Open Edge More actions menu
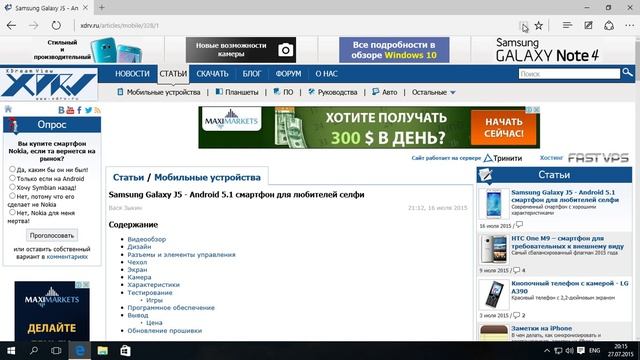 (x=629, y=25)
